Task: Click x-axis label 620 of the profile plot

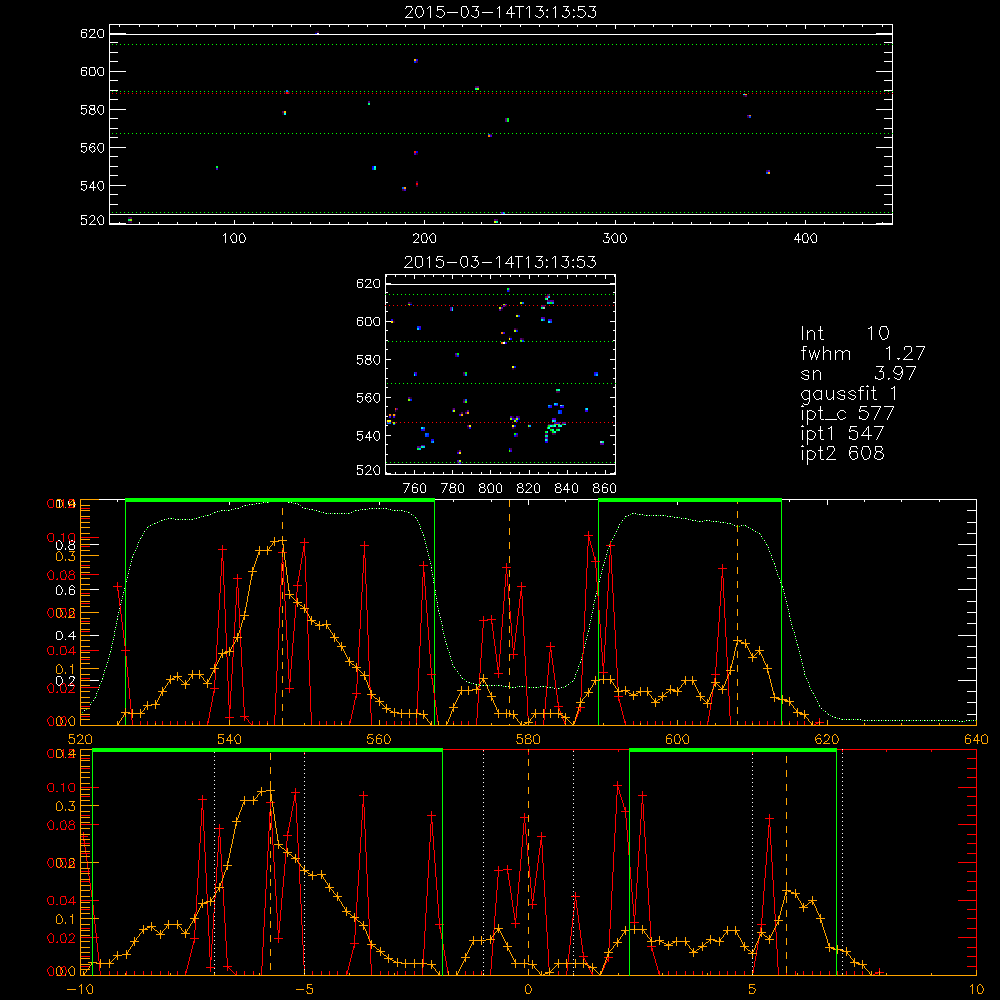Action: click(827, 740)
